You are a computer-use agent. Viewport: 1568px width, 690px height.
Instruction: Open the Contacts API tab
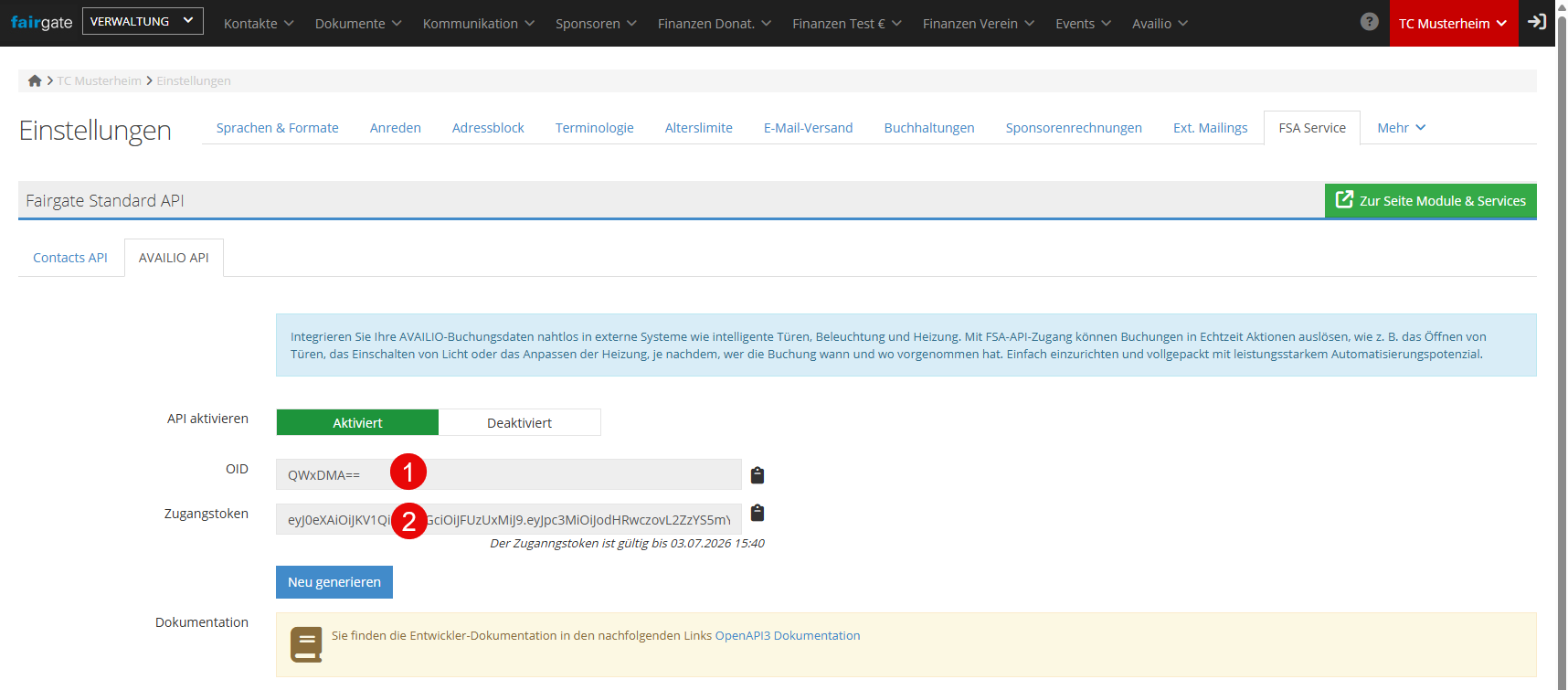70,258
